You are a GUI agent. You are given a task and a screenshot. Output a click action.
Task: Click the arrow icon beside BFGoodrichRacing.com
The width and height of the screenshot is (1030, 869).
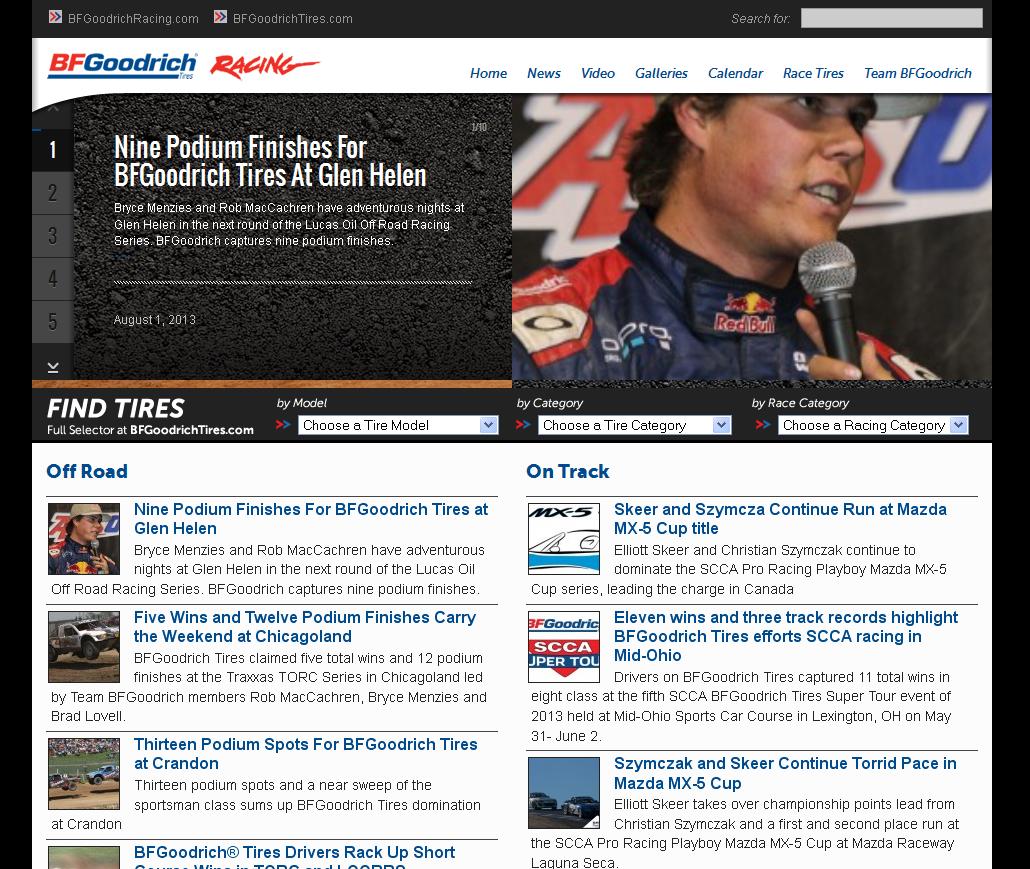[56, 17]
